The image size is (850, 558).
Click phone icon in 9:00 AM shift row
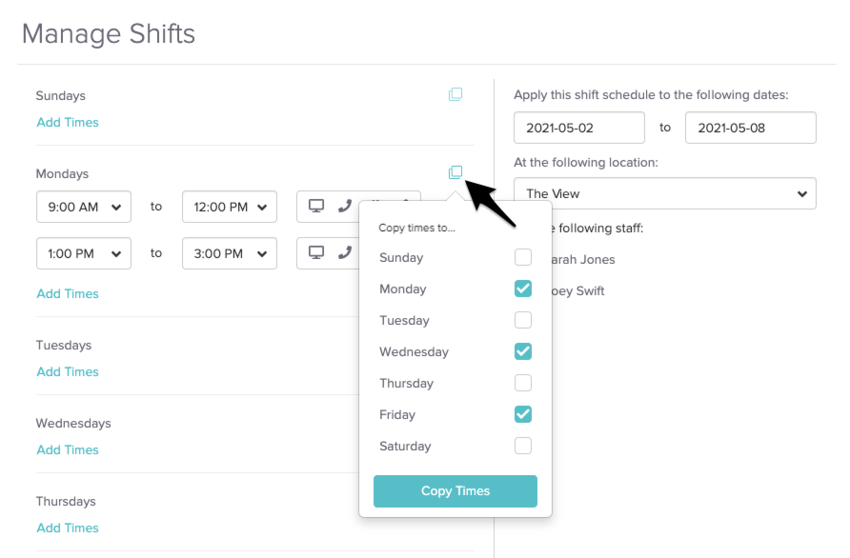[x=344, y=207]
